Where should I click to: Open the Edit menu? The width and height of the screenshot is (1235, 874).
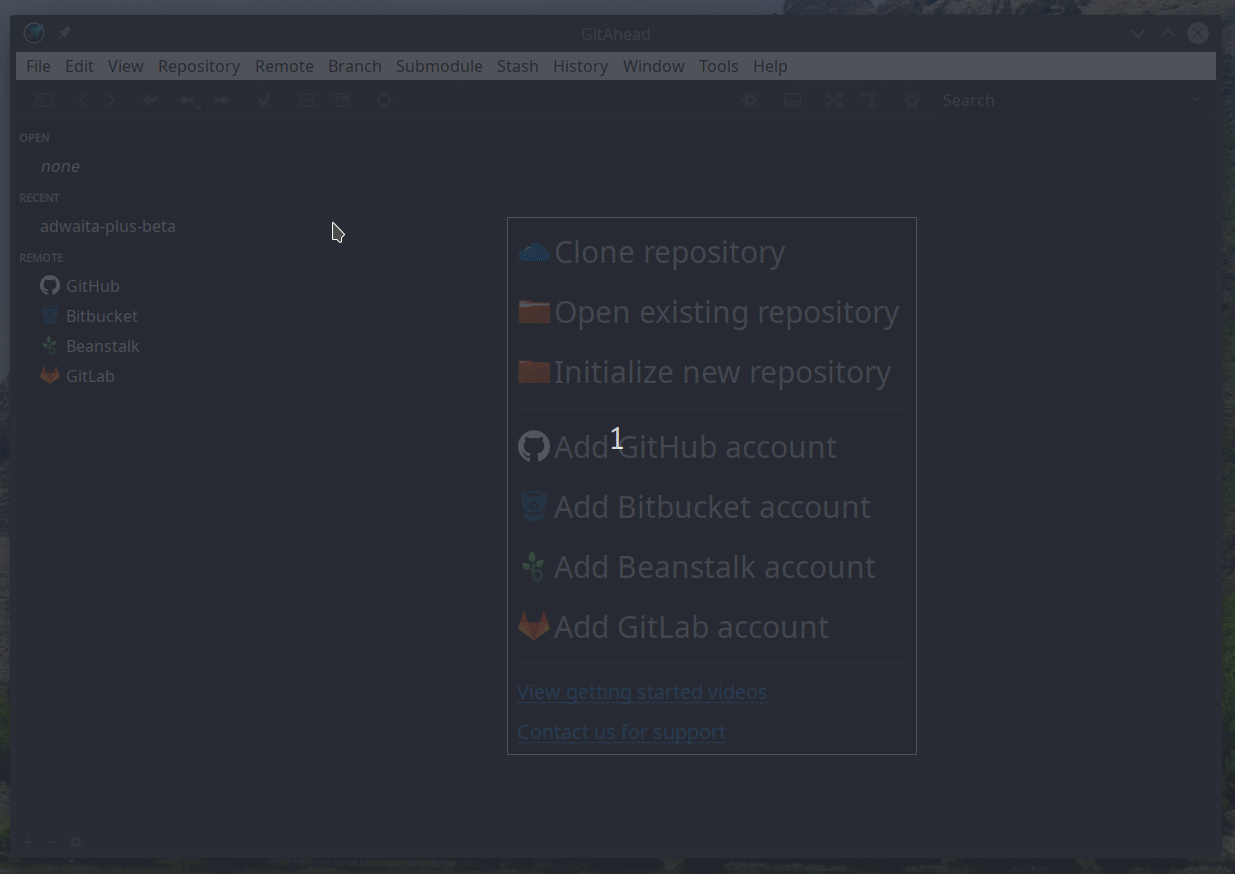click(79, 66)
